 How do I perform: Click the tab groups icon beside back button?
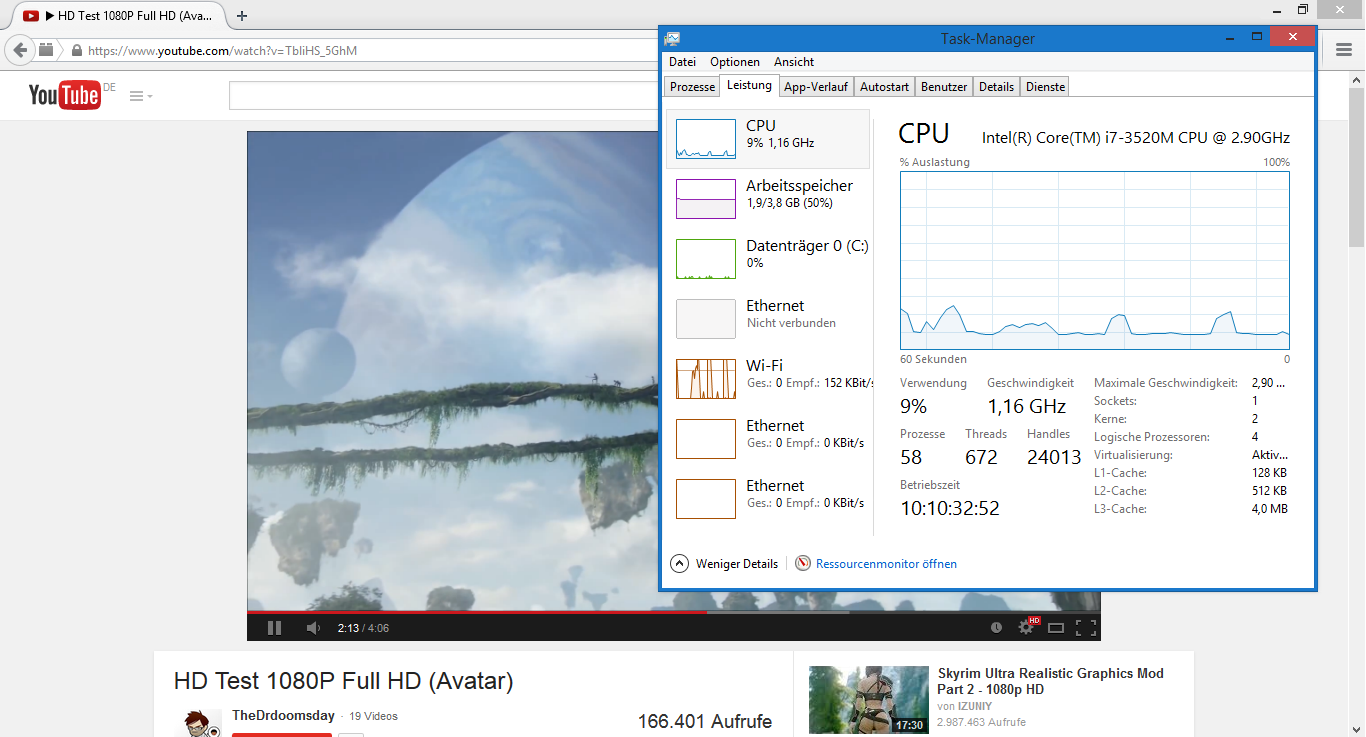point(46,50)
